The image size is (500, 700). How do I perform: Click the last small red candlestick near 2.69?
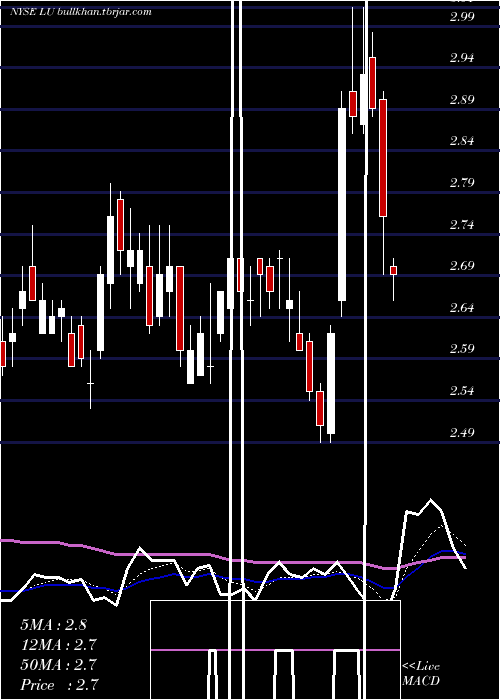point(393,271)
